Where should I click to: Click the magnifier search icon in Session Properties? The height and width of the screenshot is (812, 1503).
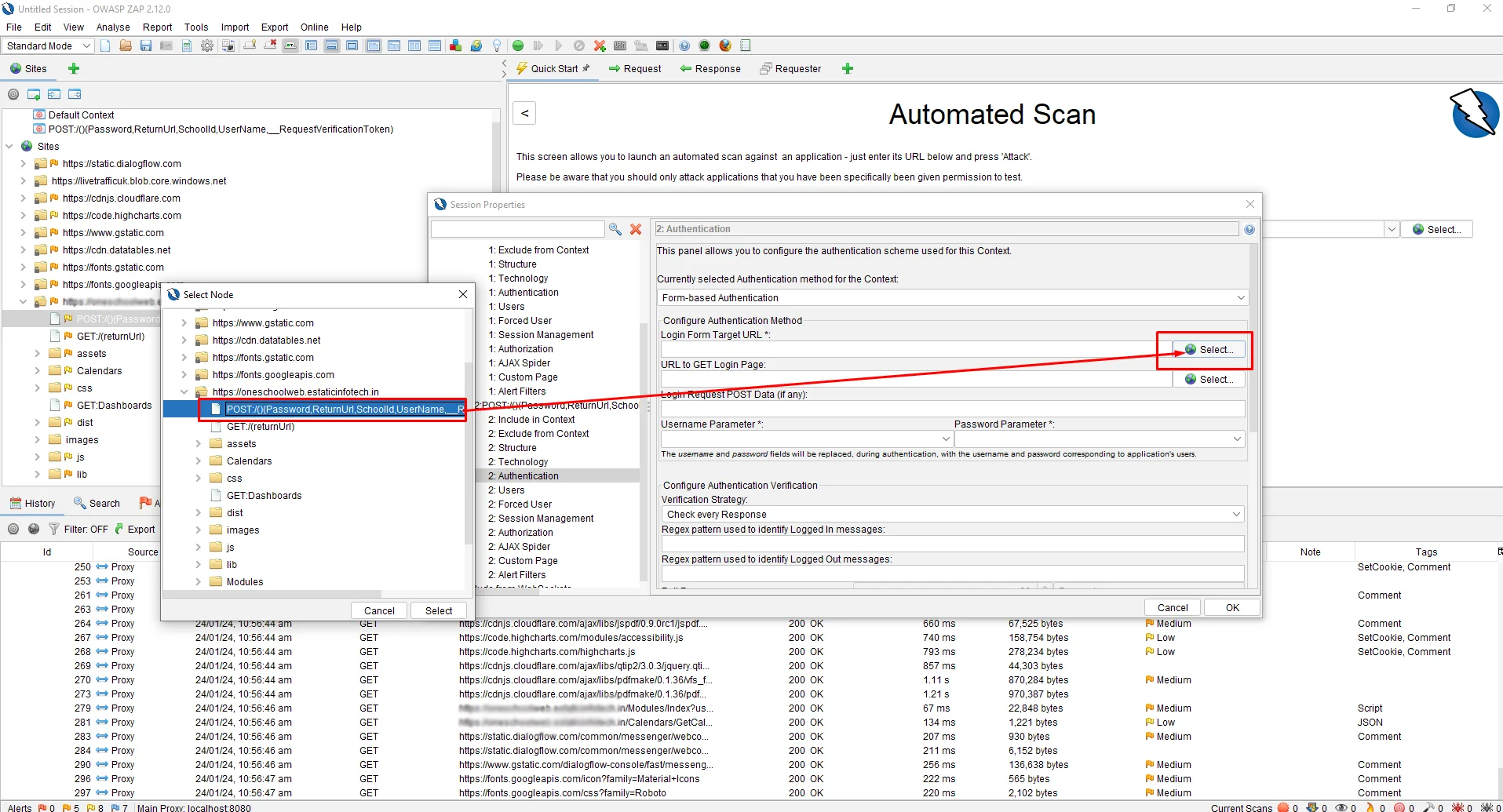coord(615,229)
